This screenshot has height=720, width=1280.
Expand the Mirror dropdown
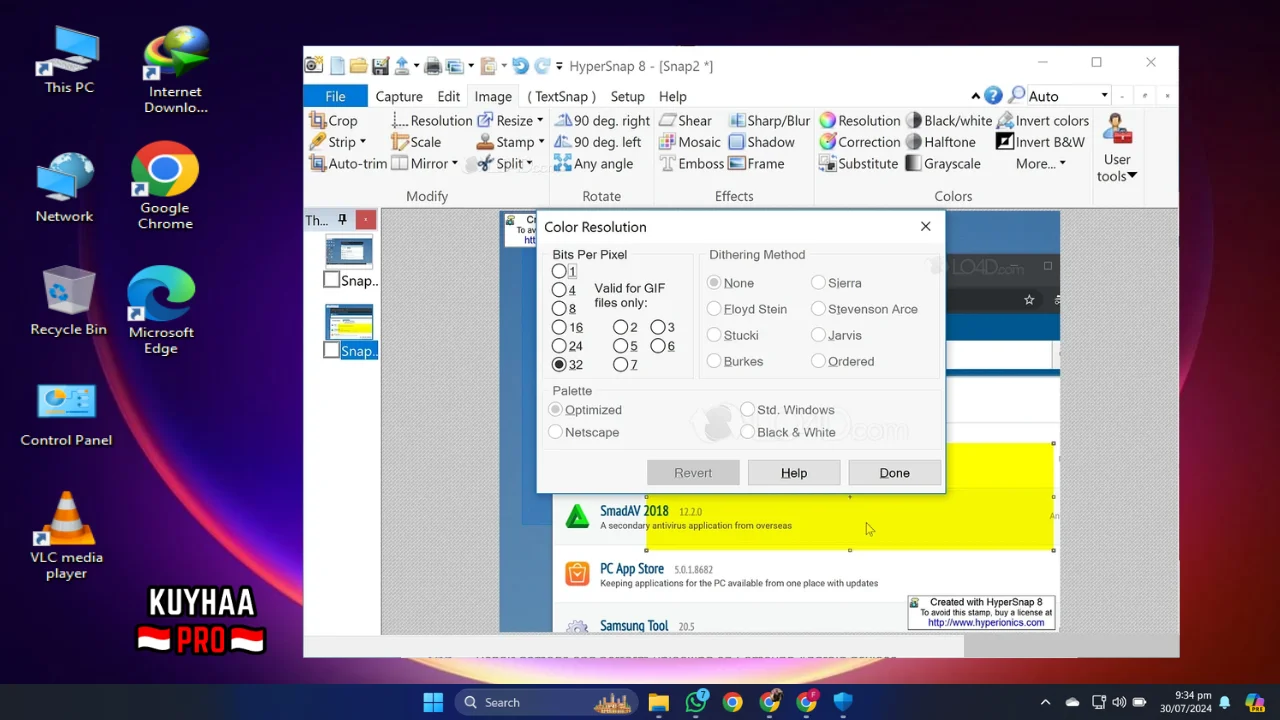(x=454, y=164)
